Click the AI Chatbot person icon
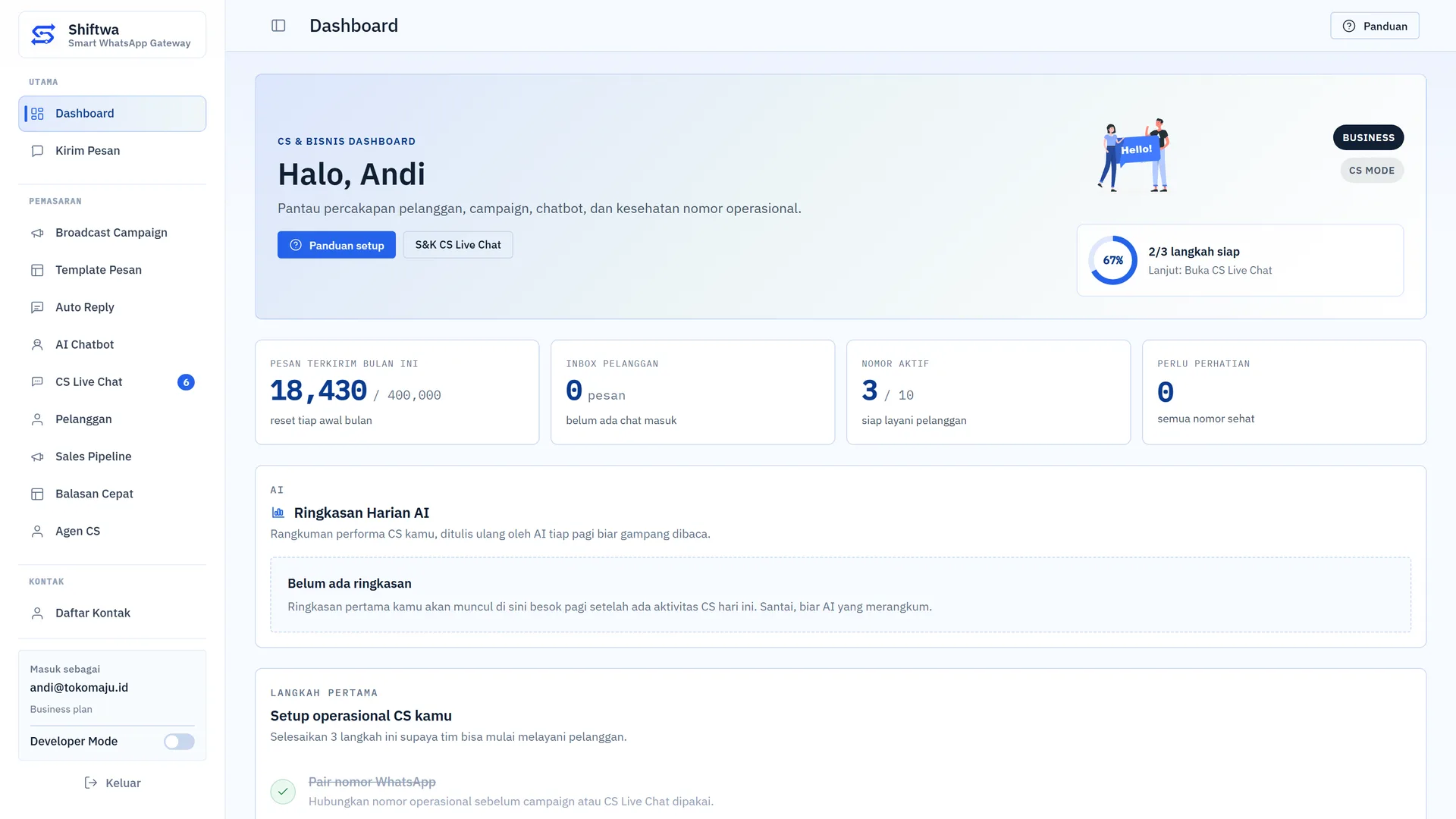This screenshot has height=819, width=1456. coord(37,344)
